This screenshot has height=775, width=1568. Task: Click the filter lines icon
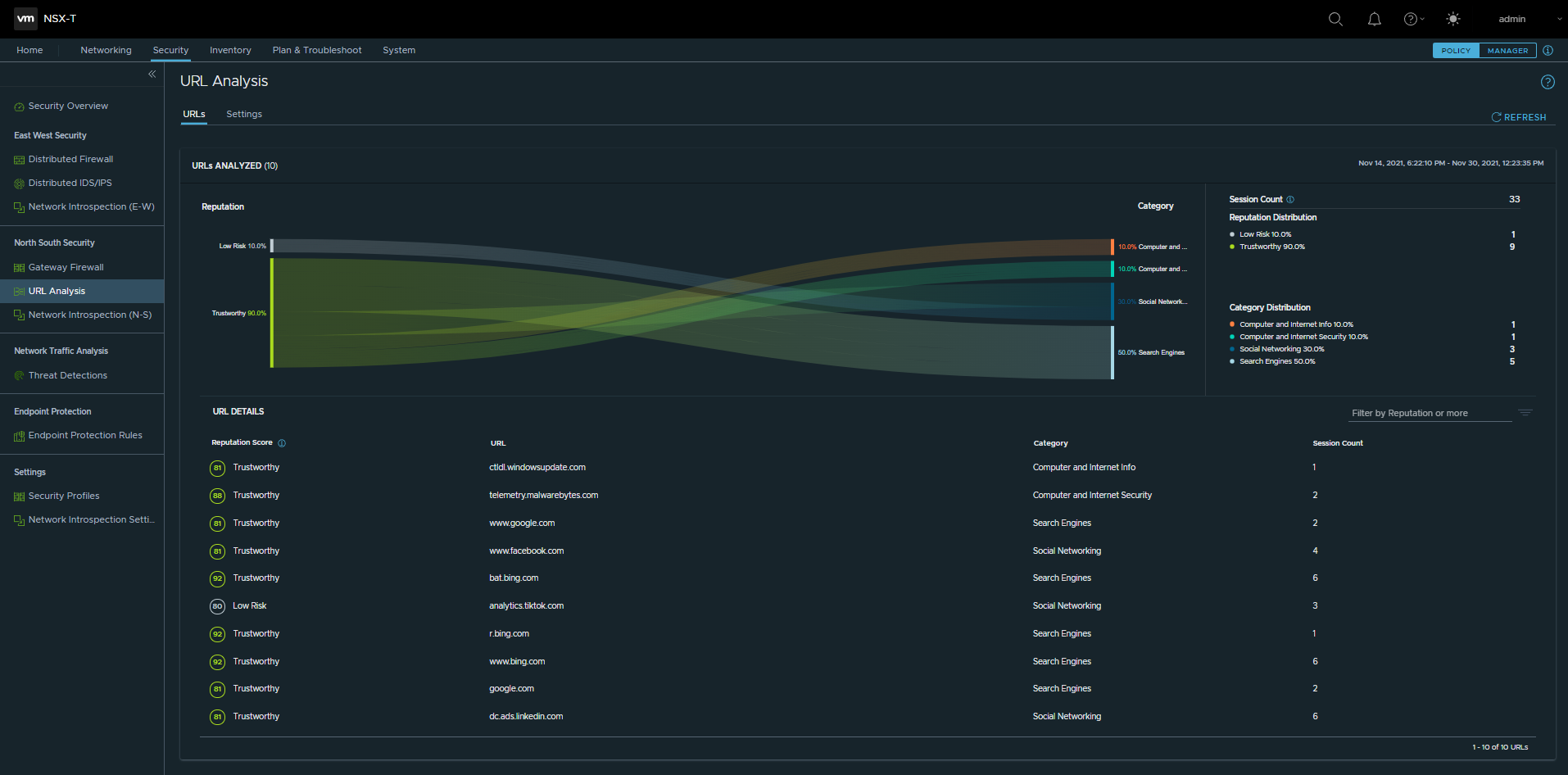click(x=1525, y=413)
